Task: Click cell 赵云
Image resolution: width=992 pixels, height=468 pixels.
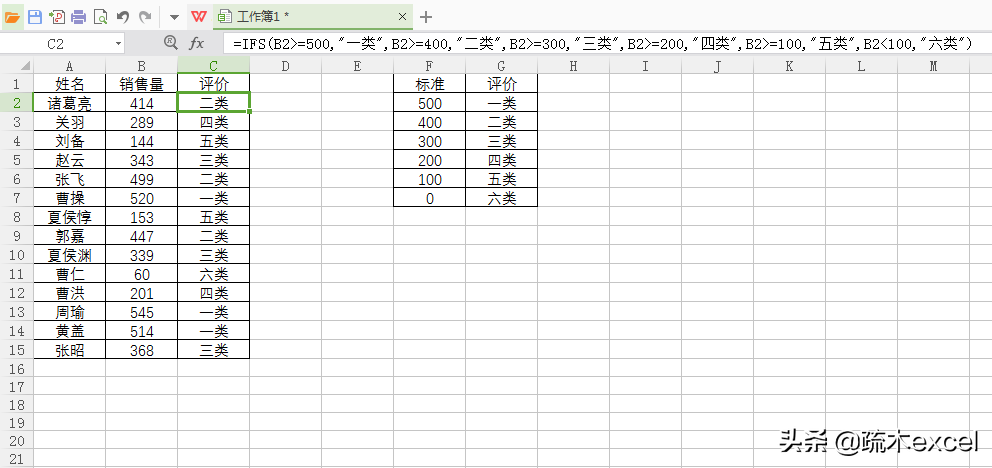Action: [x=70, y=160]
